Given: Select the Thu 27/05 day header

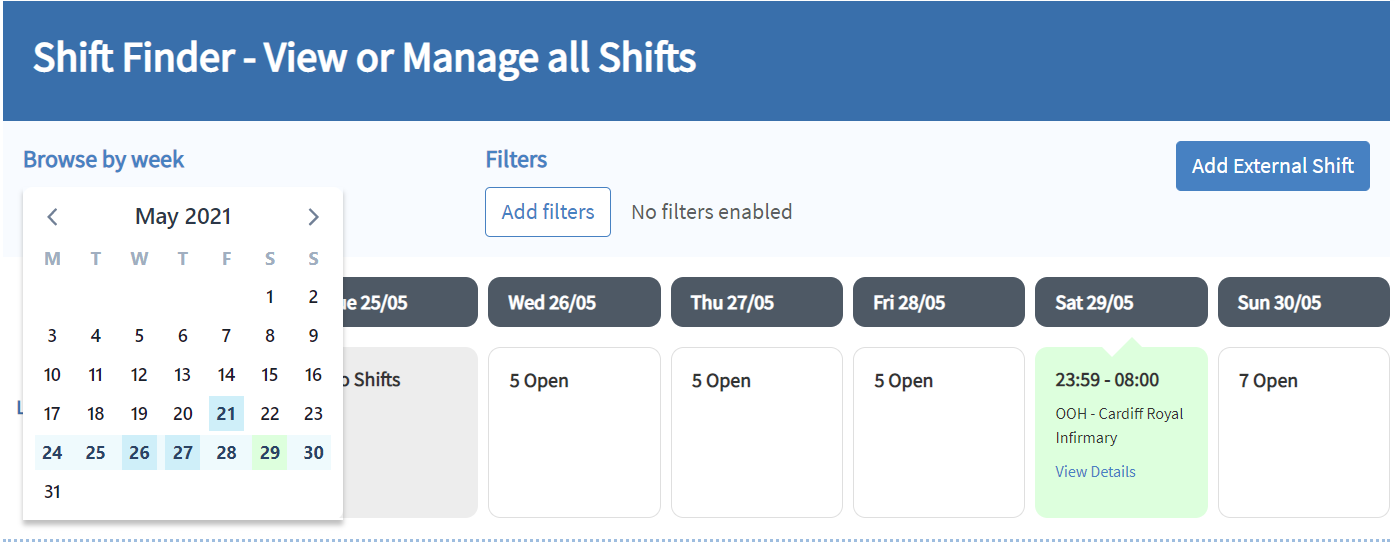Looking at the screenshot, I should (756, 302).
